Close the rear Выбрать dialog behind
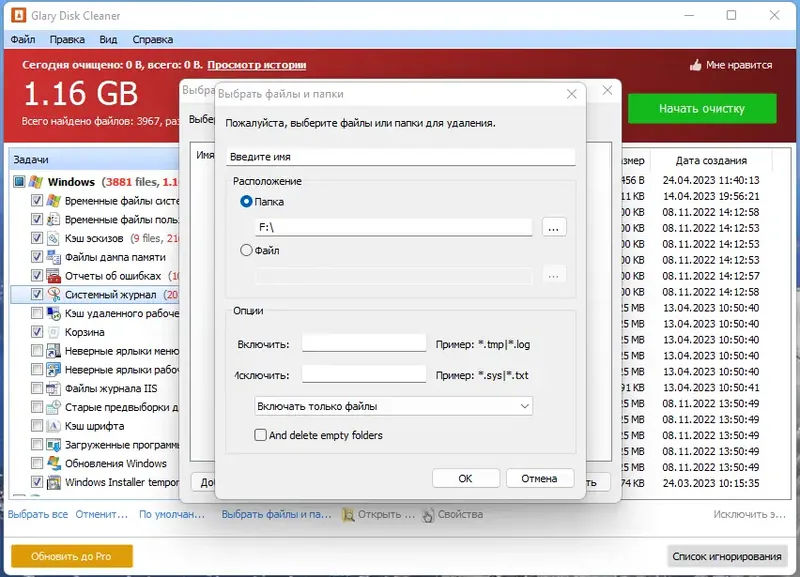Viewport: 800px width, 577px height. coord(607,90)
